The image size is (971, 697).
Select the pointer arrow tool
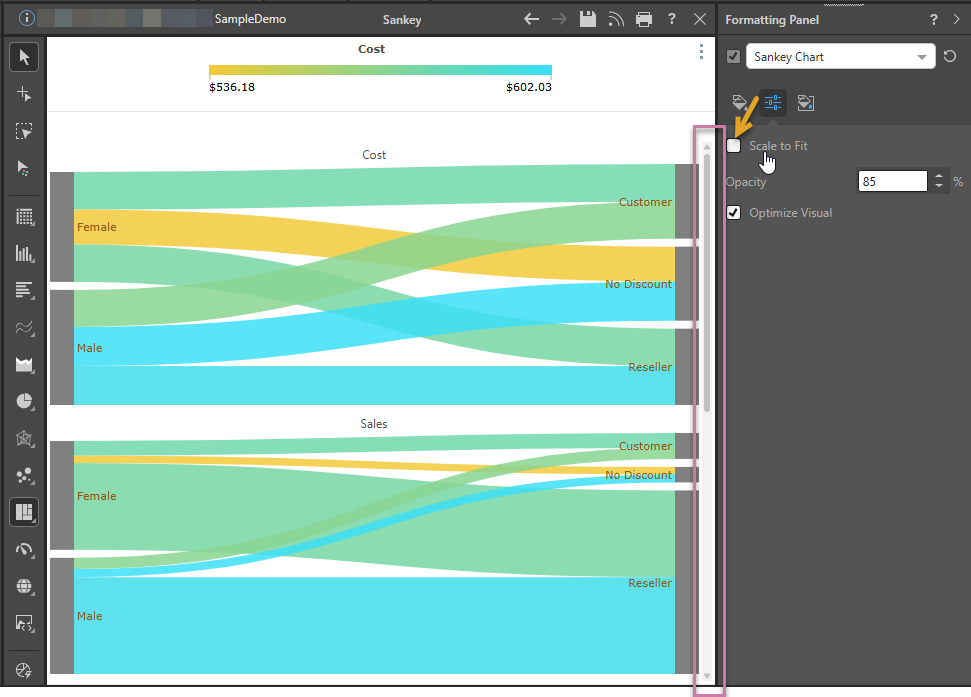click(x=24, y=57)
